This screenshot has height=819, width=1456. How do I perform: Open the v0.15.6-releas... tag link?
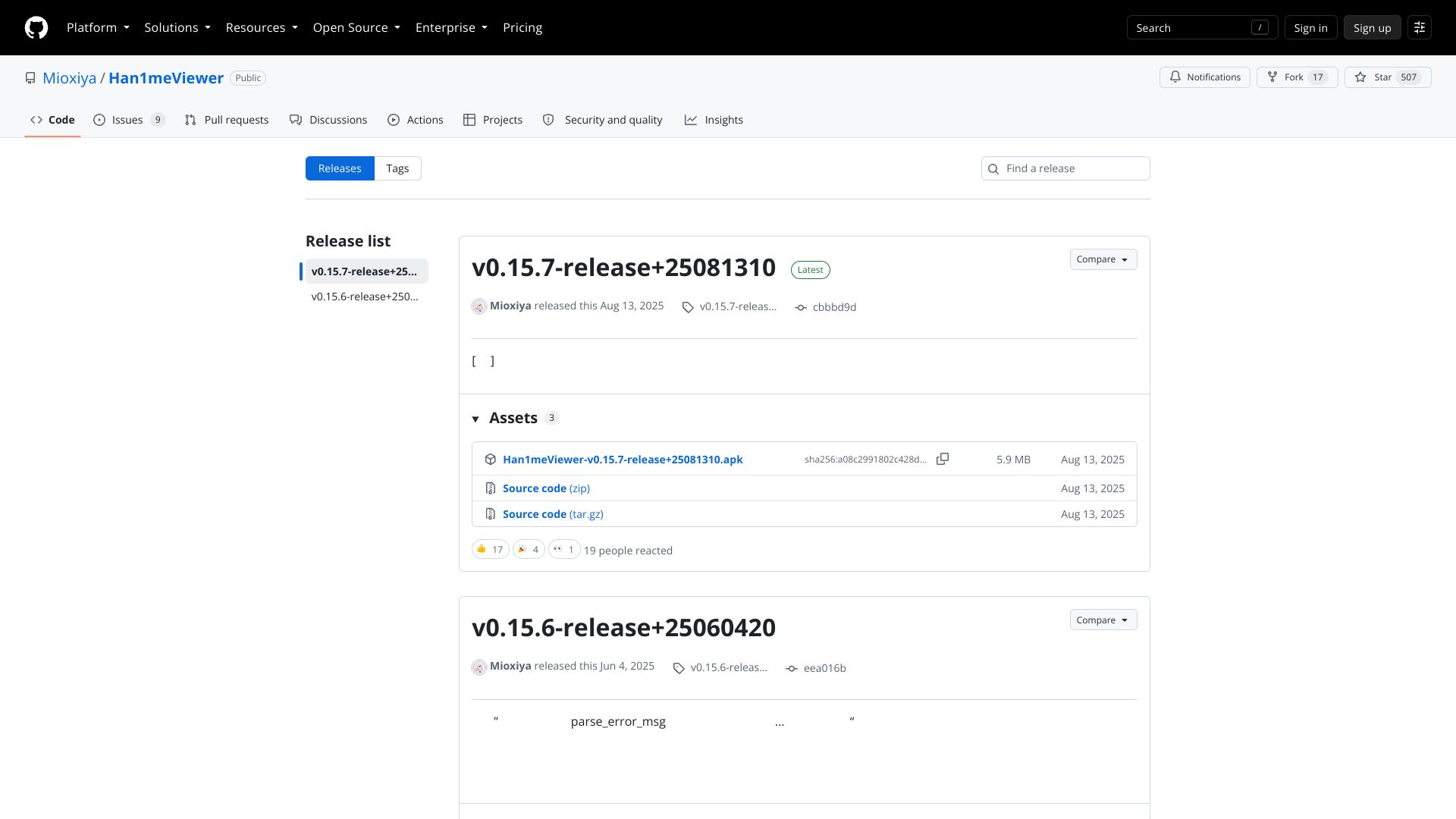tap(729, 667)
